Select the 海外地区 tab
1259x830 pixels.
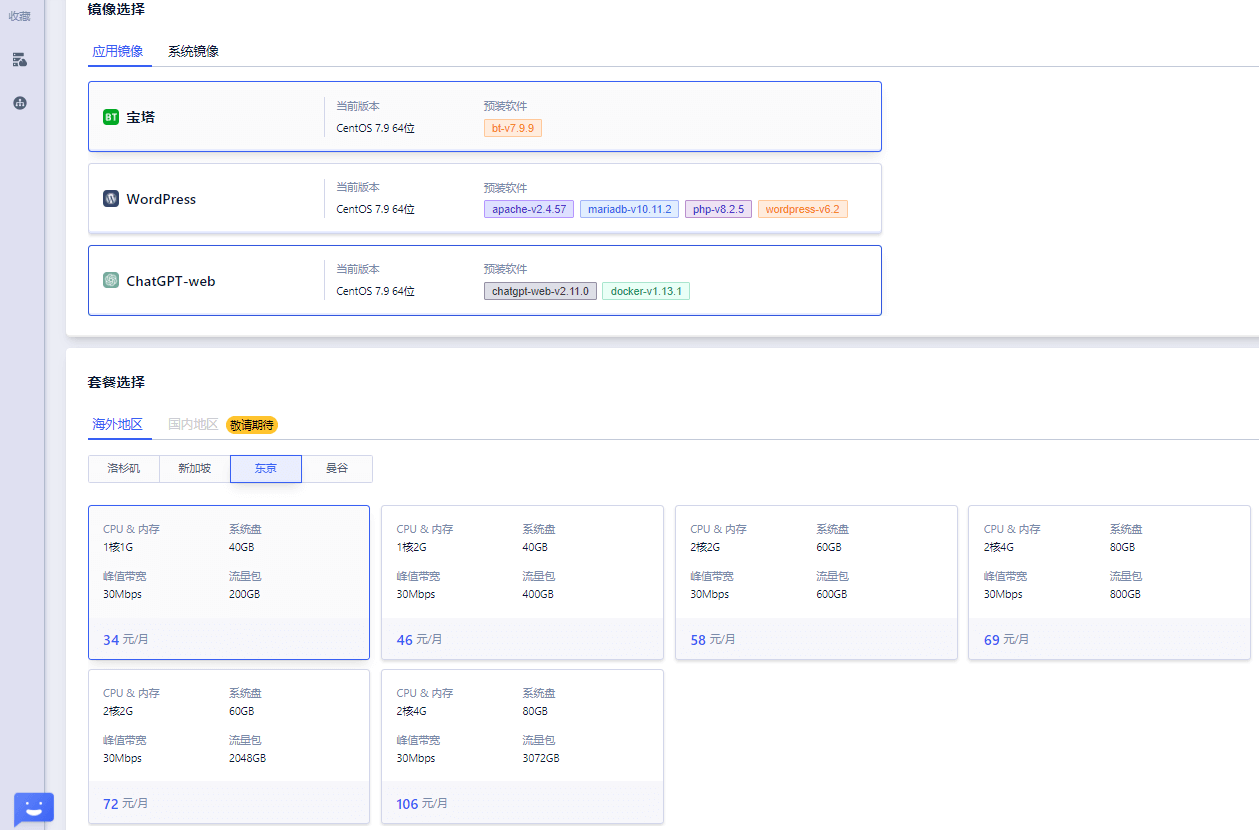coord(118,424)
